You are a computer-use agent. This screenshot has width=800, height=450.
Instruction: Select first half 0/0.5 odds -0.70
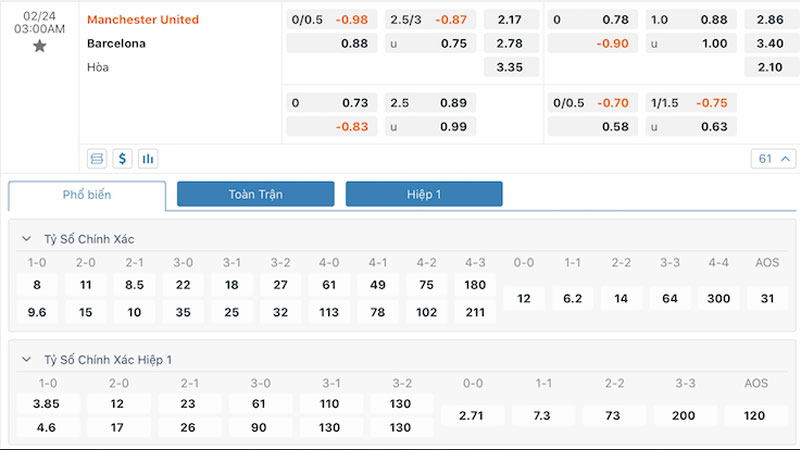(x=592, y=103)
